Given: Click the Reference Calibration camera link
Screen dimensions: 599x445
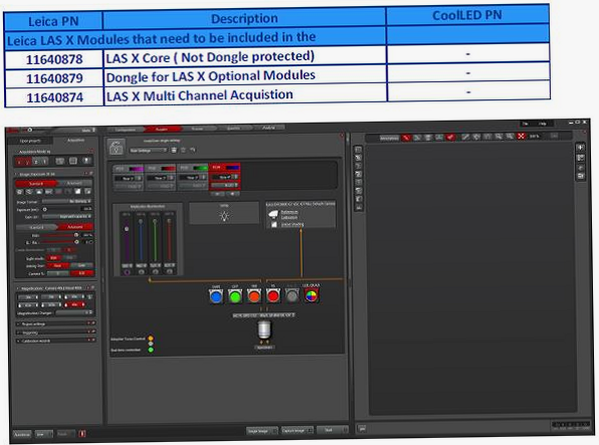Looking at the screenshot, I should point(289,214).
